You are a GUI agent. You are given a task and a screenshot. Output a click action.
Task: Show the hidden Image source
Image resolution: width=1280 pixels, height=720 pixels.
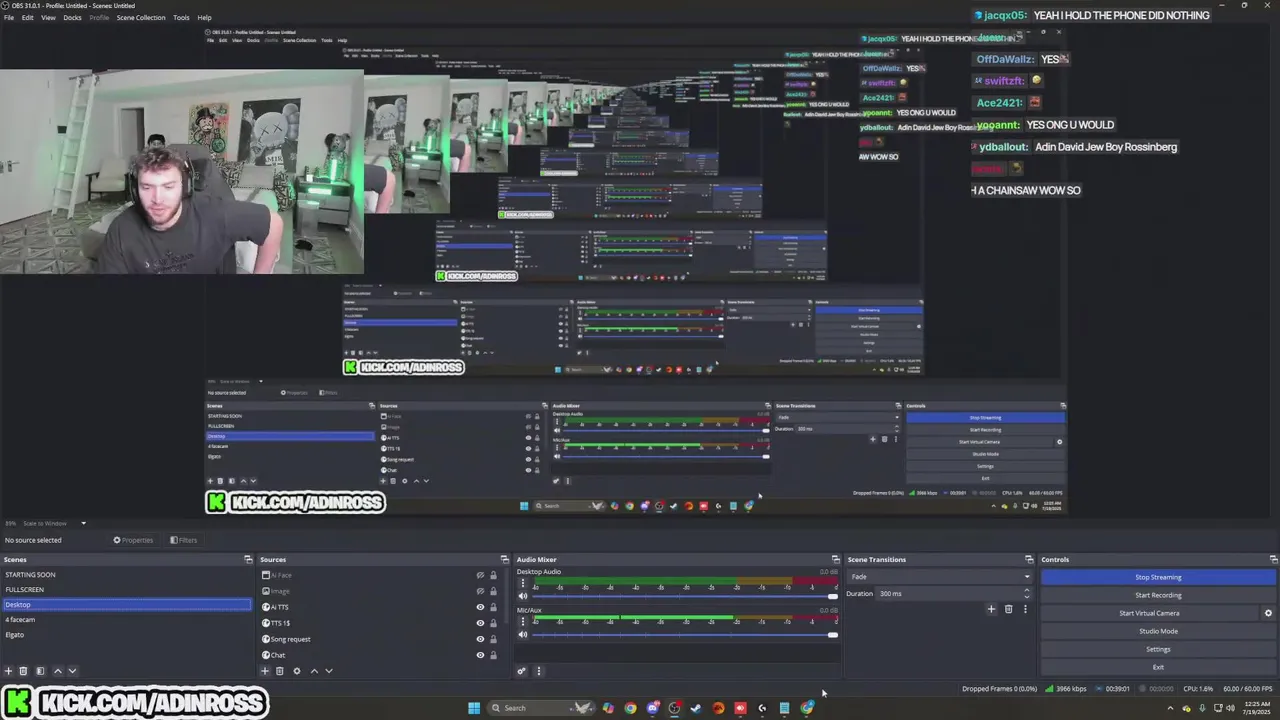tap(480, 591)
